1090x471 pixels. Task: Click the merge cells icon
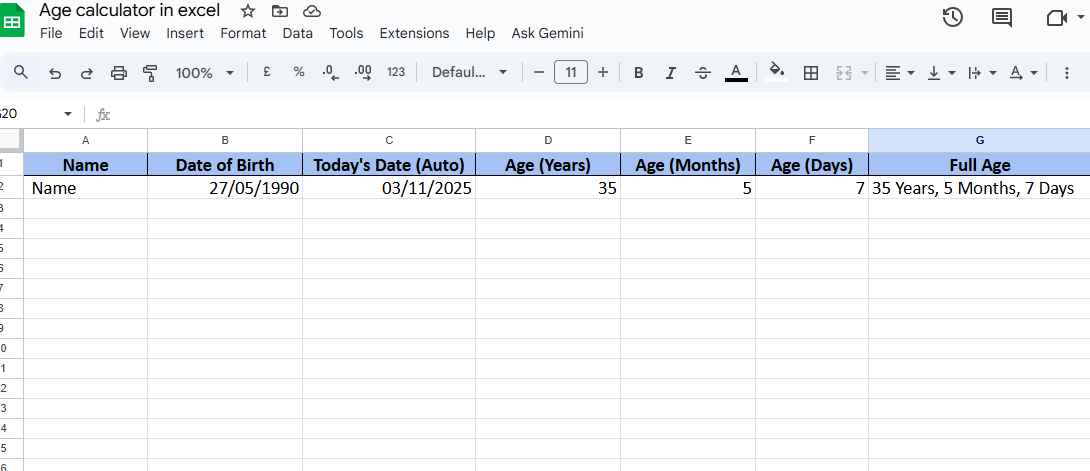coord(844,73)
